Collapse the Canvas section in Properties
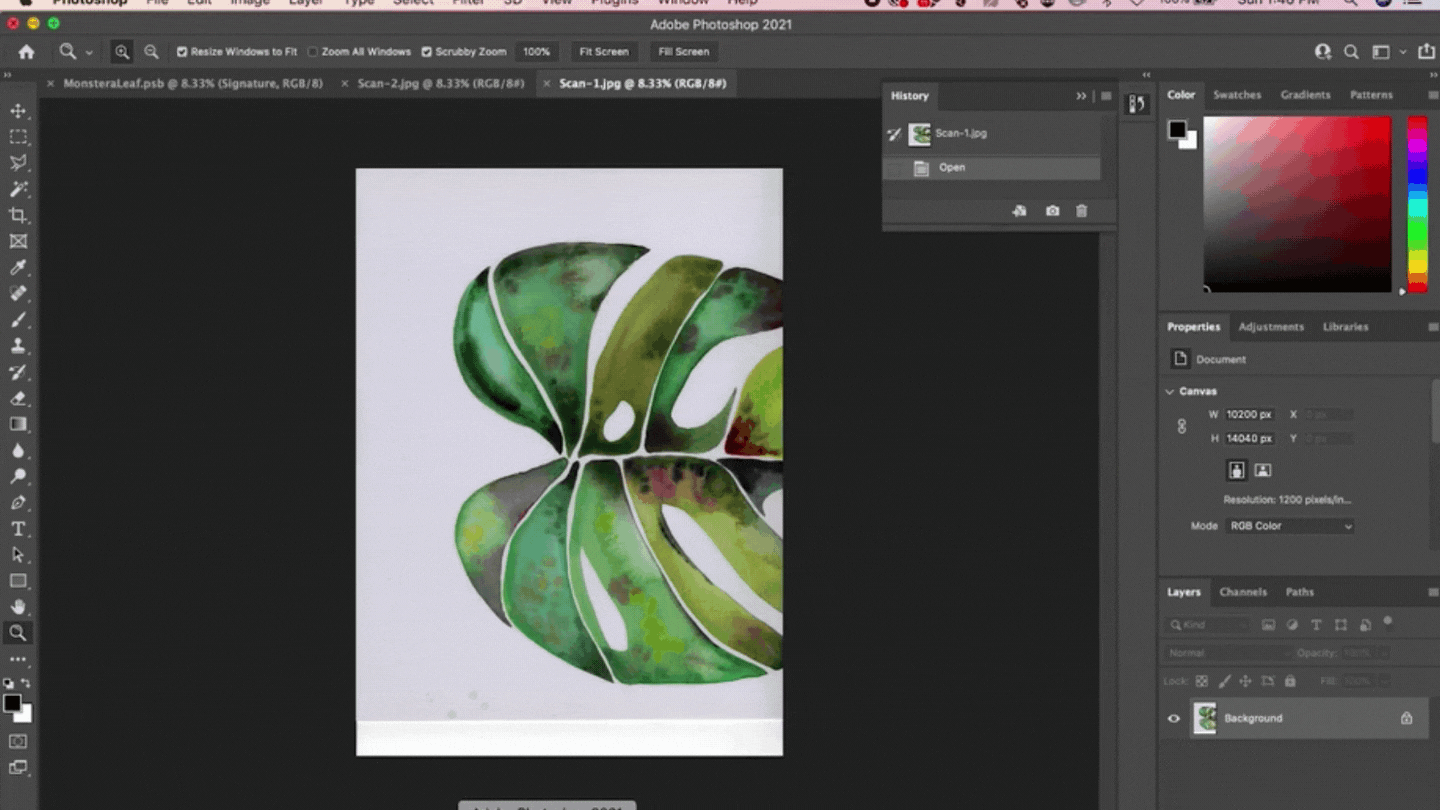Screen dimensions: 1440x810 (x=1170, y=391)
